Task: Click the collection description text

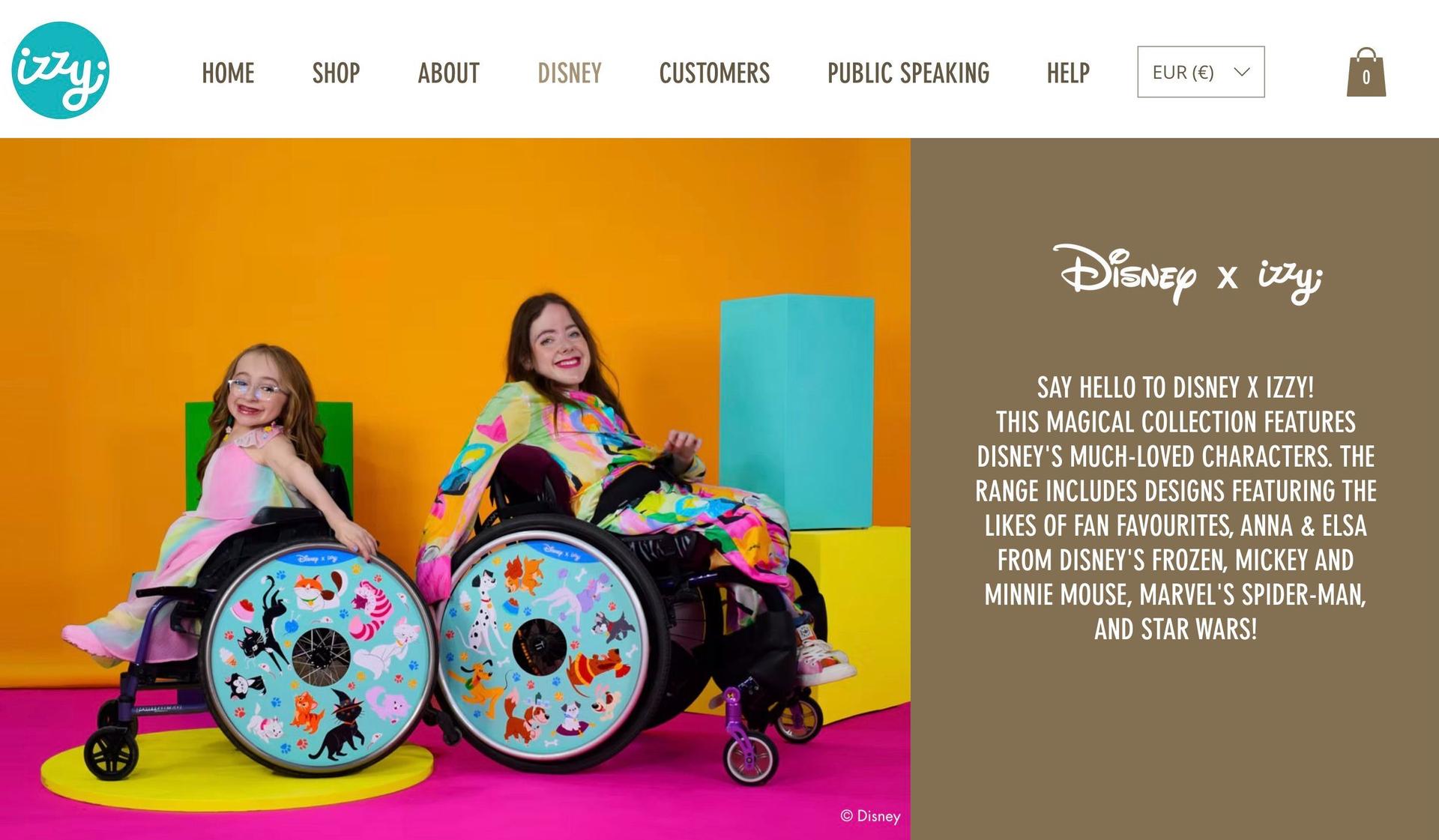Action: pyautogui.click(x=1175, y=508)
